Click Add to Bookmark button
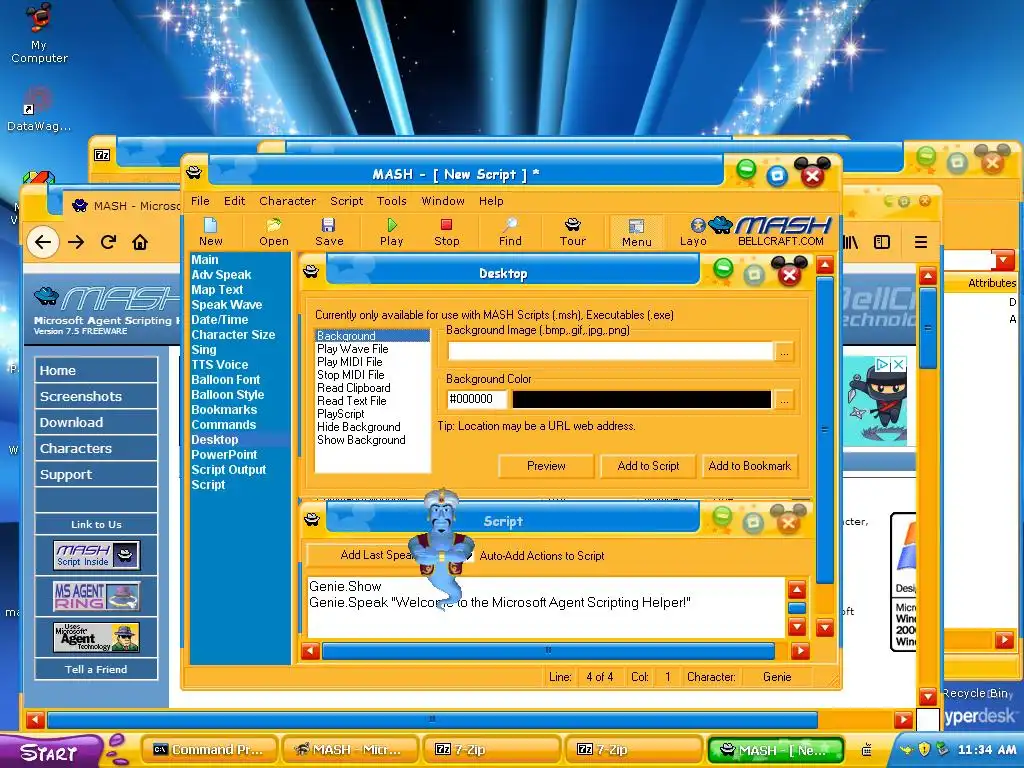1024x768 pixels. point(750,466)
